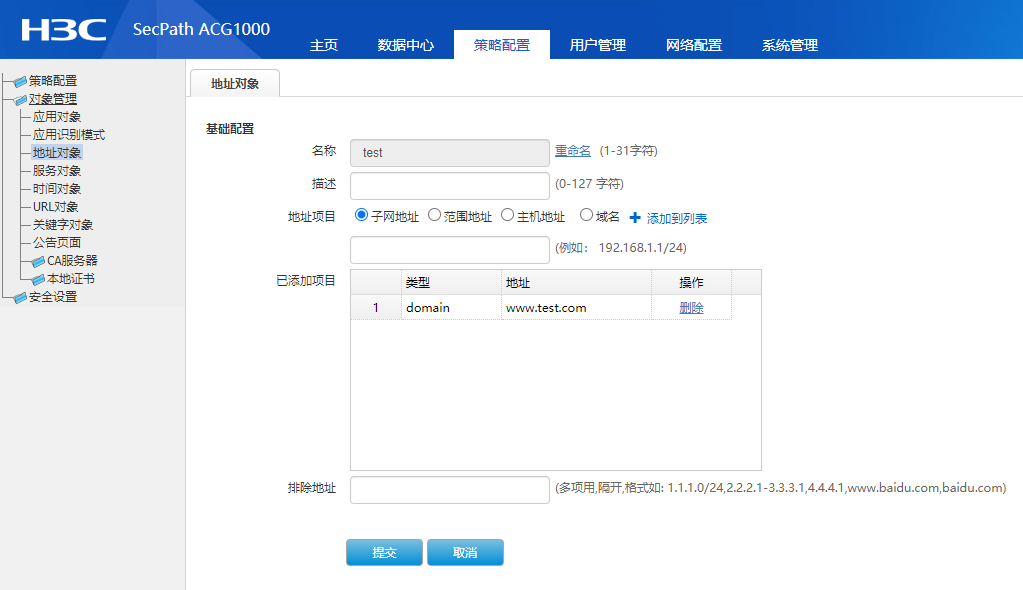This screenshot has height=590, width=1023.
Task: Select the 子网地址 radio button
Action: [x=362, y=215]
